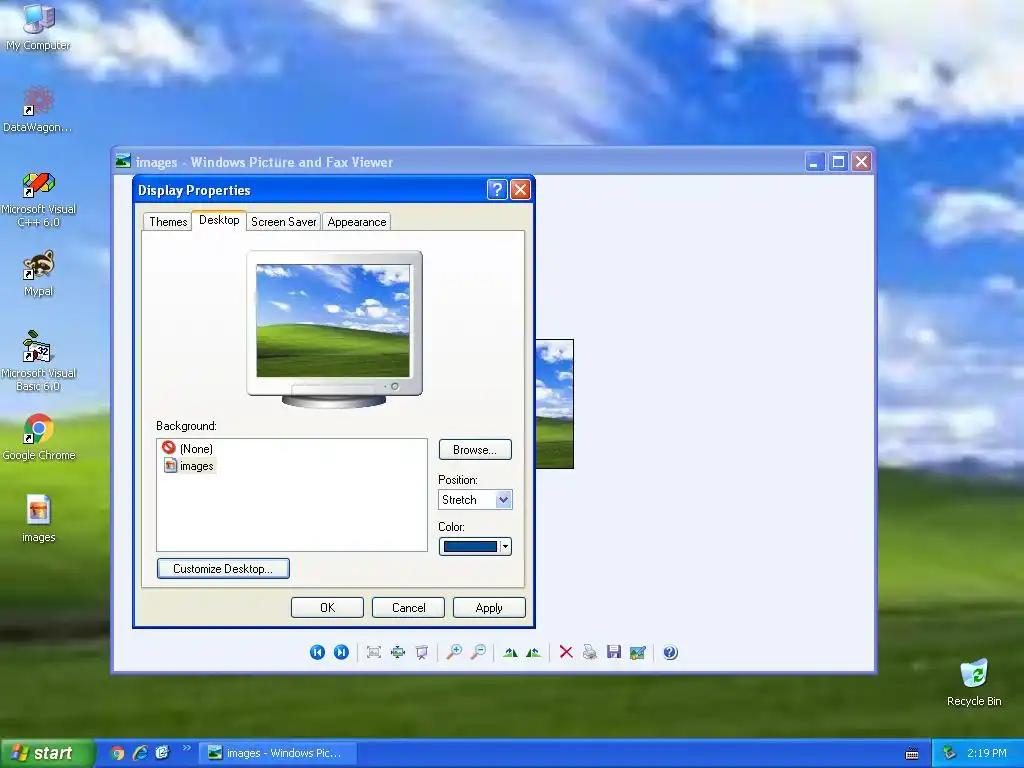Click image shown in Picture Viewer
This screenshot has height=768, width=1024.
tap(554, 404)
